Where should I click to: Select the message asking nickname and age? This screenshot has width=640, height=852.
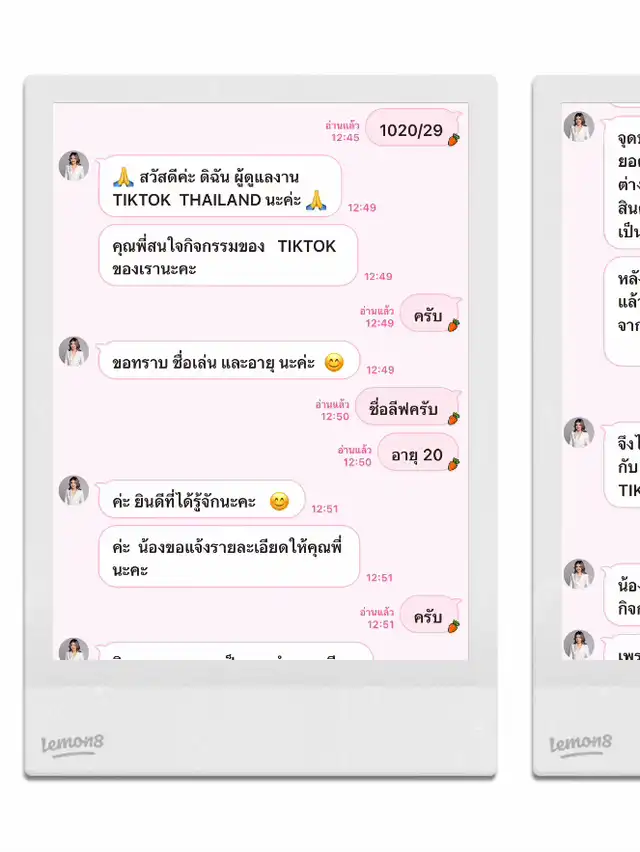click(229, 360)
